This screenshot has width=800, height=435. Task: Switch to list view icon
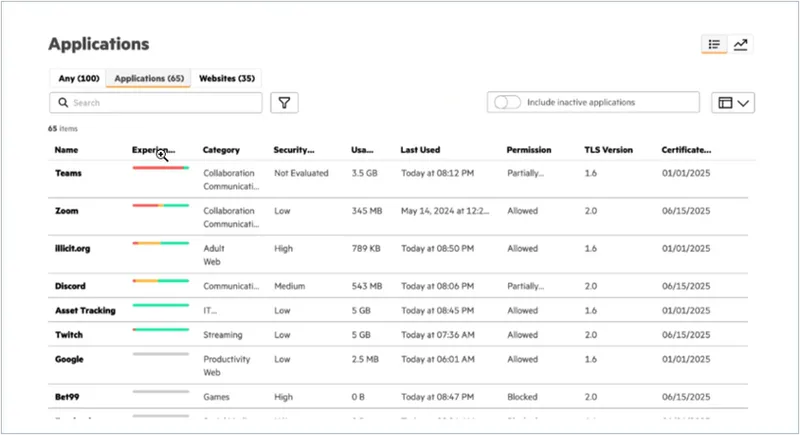click(714, 44)
